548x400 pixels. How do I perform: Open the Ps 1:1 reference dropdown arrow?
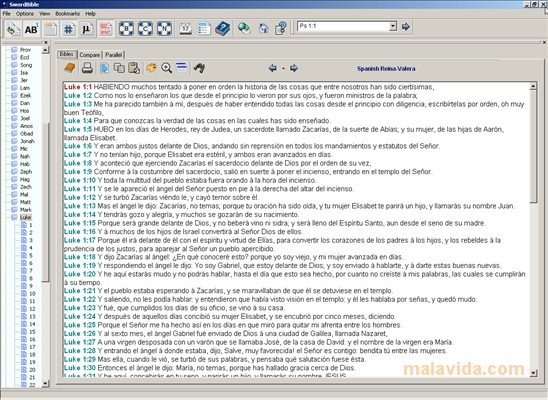(x=393, y=26)
